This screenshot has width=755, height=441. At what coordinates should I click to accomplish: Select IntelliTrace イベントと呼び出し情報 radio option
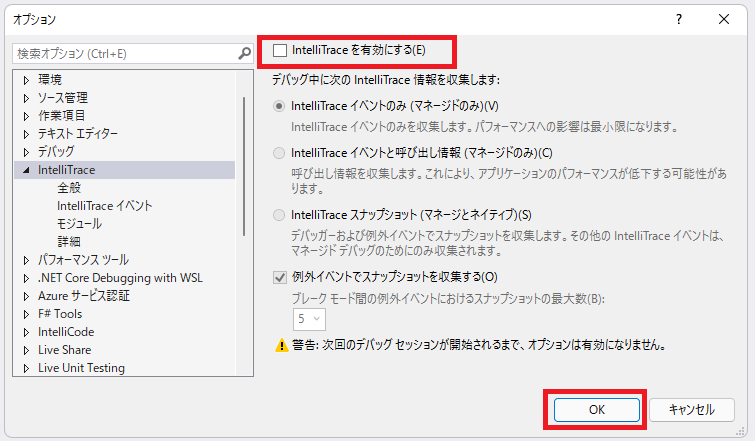[x=279, y=153]
